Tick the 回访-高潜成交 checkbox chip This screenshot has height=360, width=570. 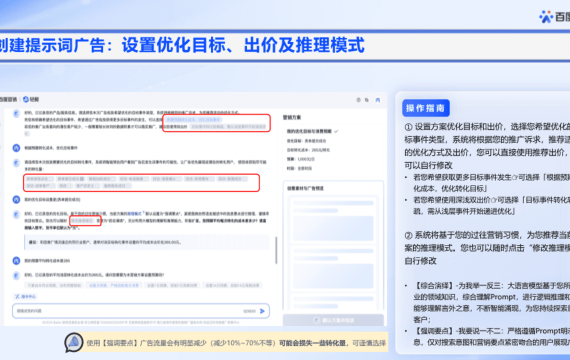(232, 179)
